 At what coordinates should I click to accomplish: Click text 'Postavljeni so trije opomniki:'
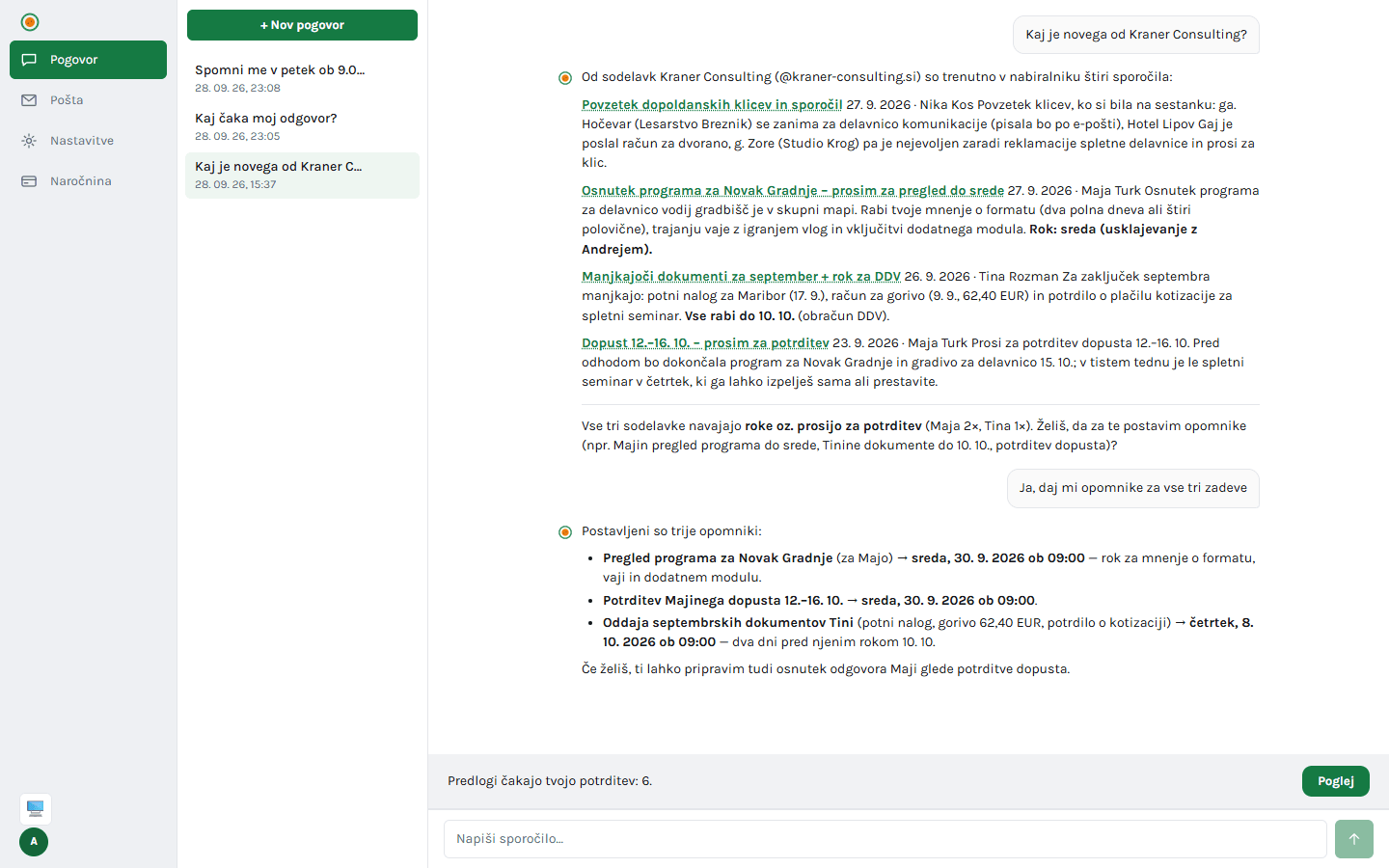click(x=671, y=531)
